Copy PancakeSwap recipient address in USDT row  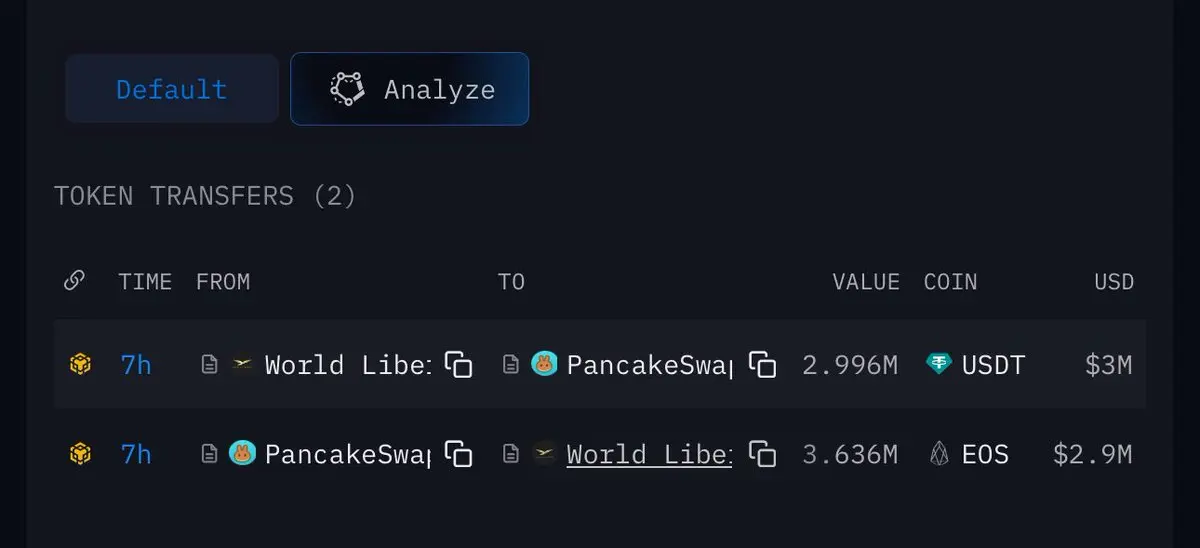click(762, 365)
